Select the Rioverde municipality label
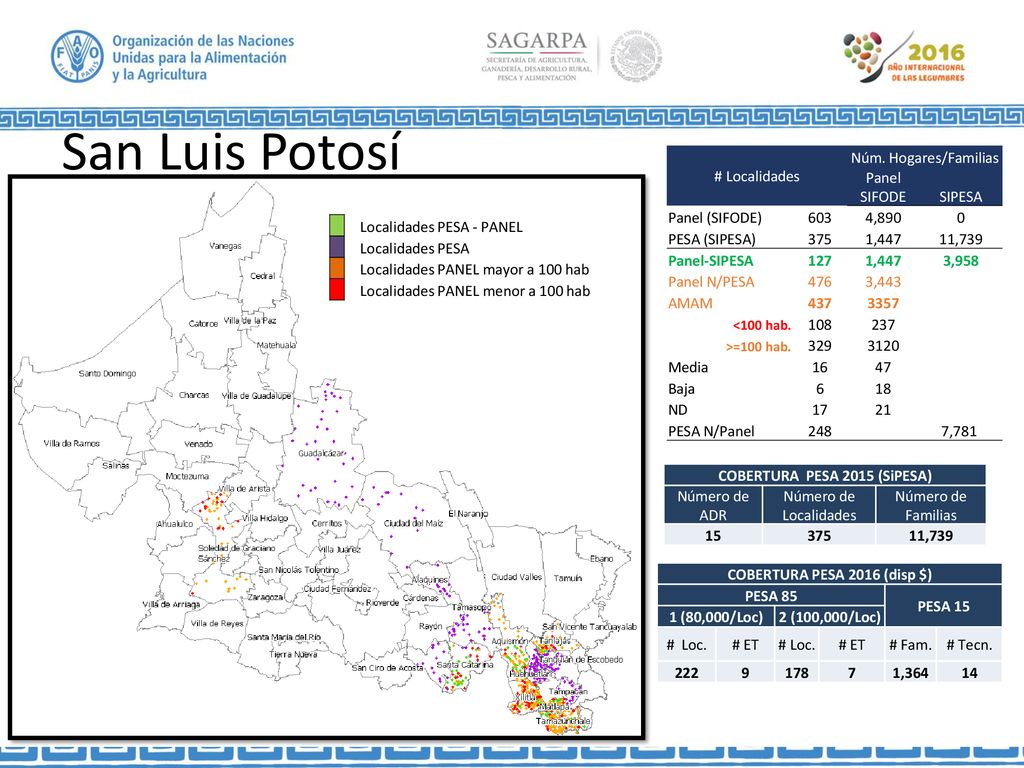Image resolution: width=1024 pixels, height=768 pixels. [x=382, y=603]
